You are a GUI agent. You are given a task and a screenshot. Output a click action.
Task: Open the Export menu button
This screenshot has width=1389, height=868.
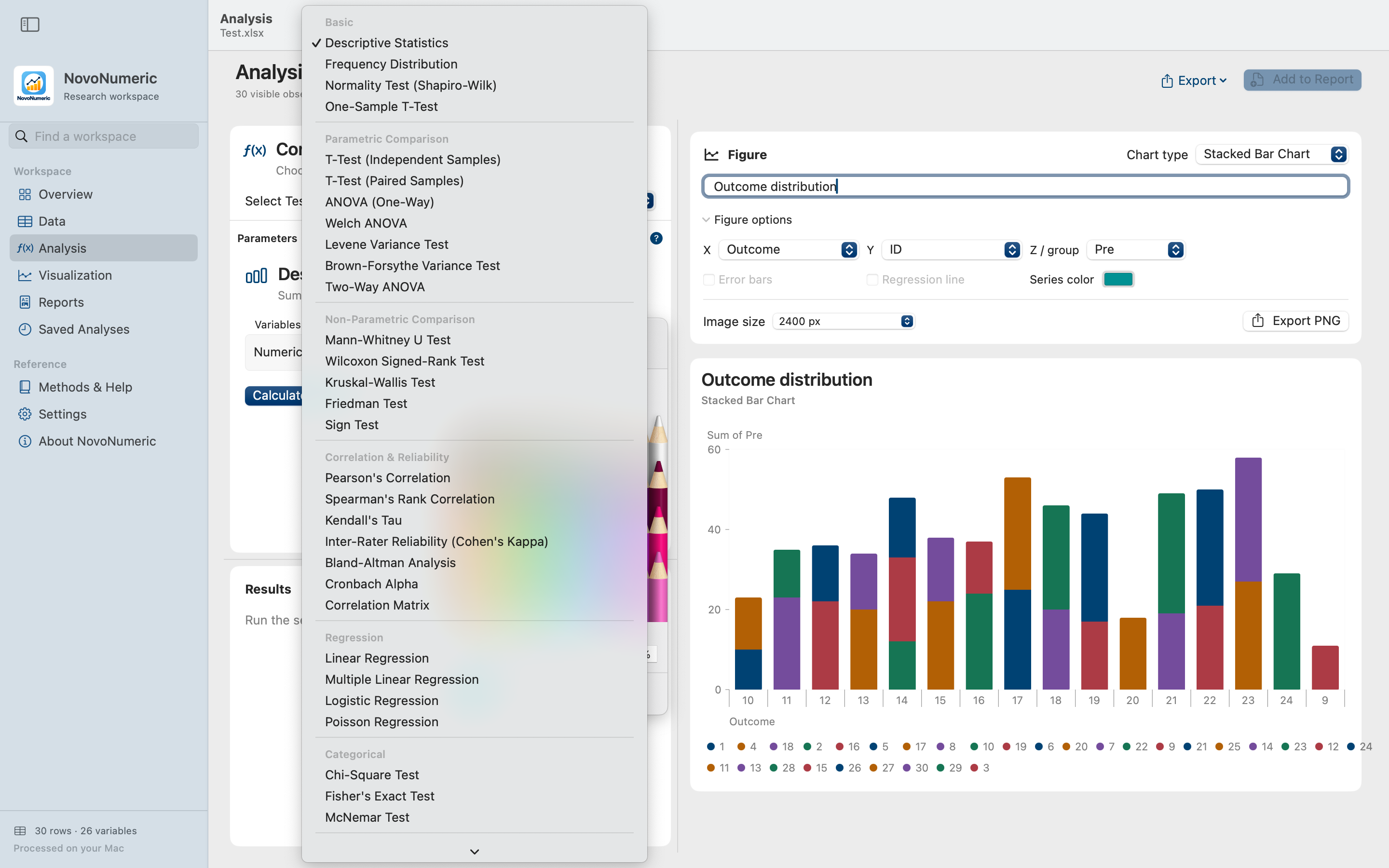point(1195,81)
